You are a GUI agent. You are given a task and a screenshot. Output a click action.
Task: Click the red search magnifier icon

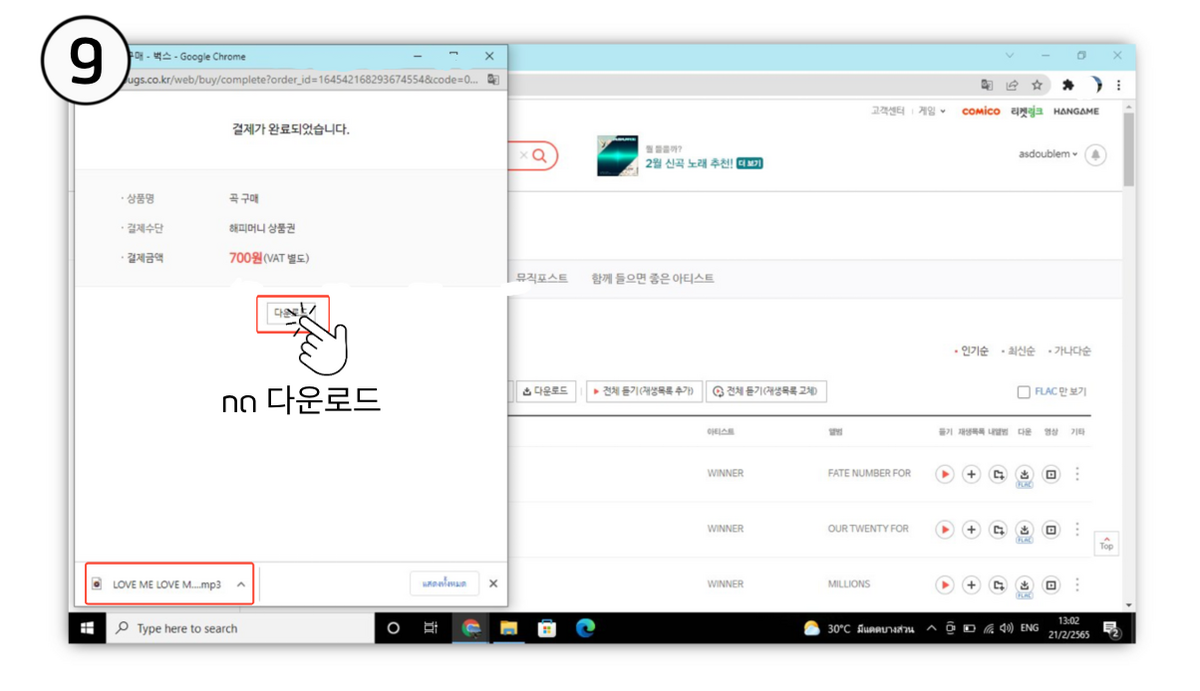pos(540,156)
